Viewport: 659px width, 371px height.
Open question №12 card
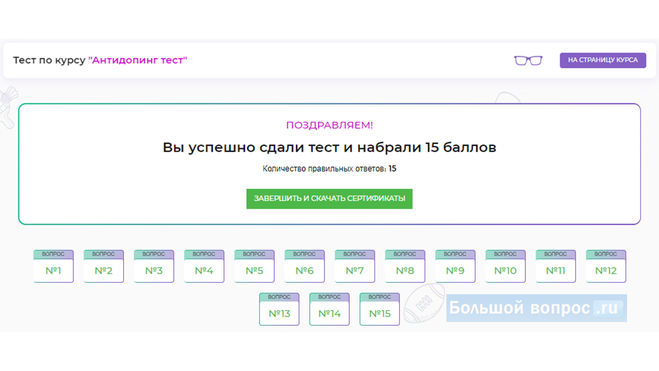click(x=606, y=266)
